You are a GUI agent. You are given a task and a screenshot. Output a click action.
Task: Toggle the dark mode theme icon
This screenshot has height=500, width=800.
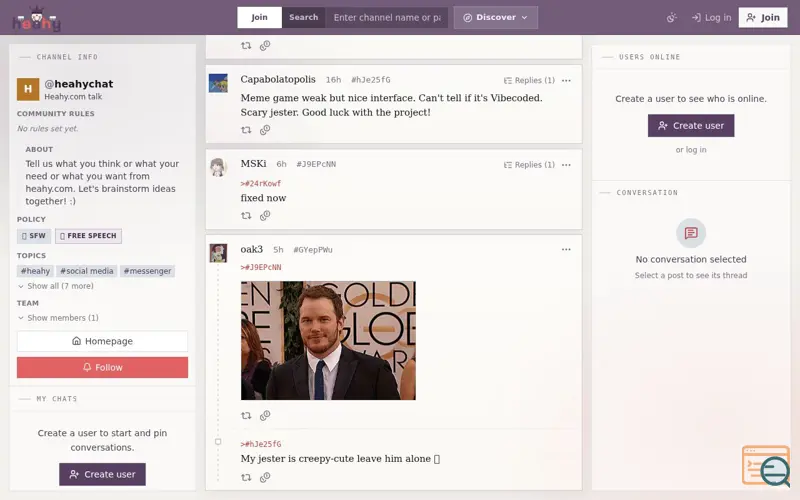click(x=671, y=18)
